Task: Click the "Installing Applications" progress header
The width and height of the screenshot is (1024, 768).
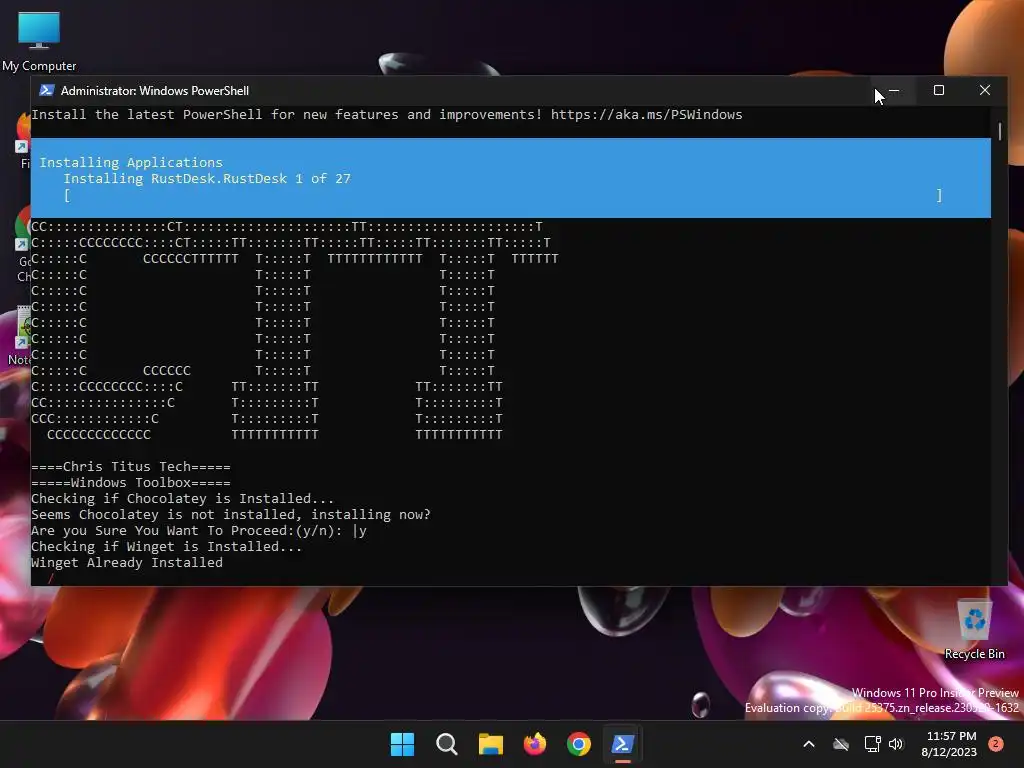Action: point(131,162)
